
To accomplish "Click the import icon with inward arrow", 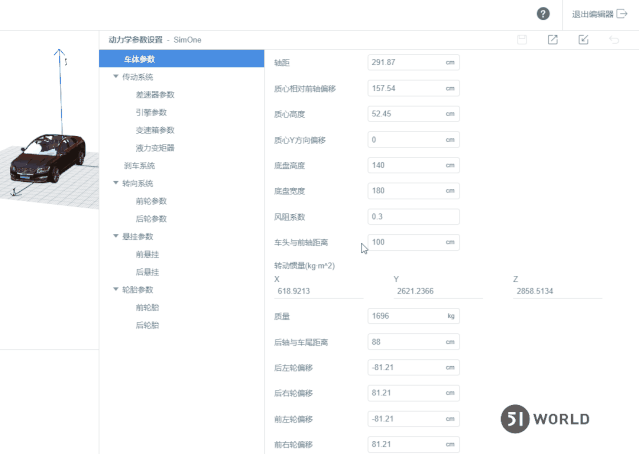I will point(583,40).
